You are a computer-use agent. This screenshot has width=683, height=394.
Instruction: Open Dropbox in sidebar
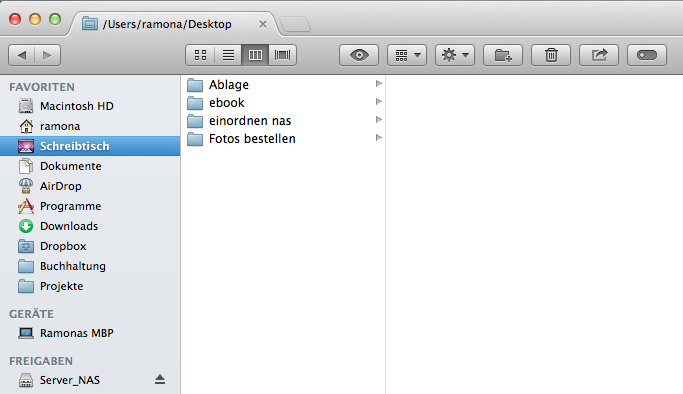tap(90, 246)
